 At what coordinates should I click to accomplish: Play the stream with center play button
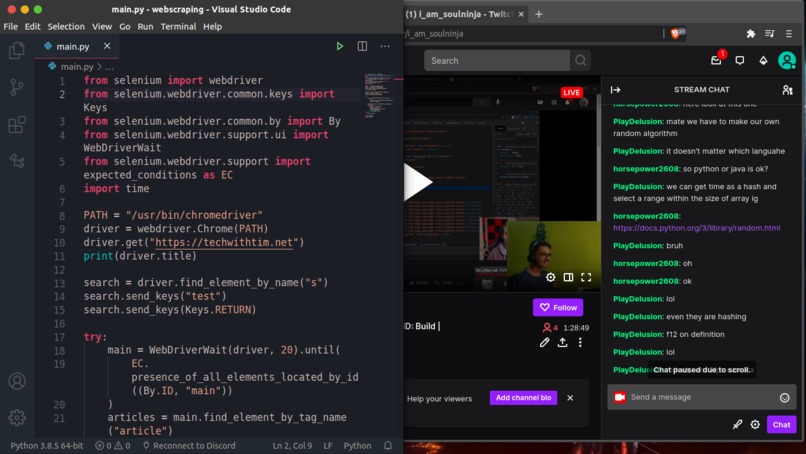point(417,182)
